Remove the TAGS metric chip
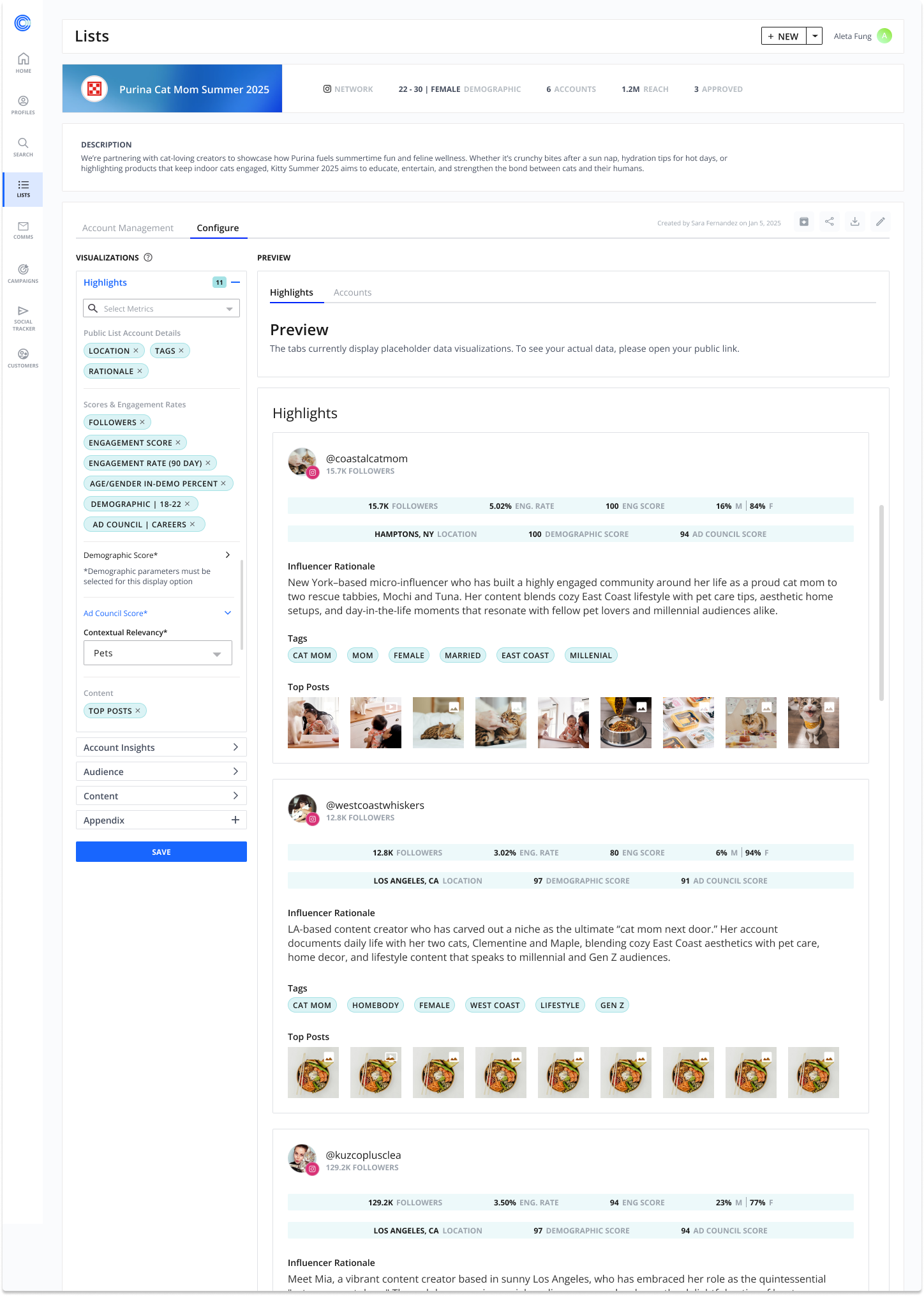This screenshot has width=924, height=1296. (x=181, y=350)
